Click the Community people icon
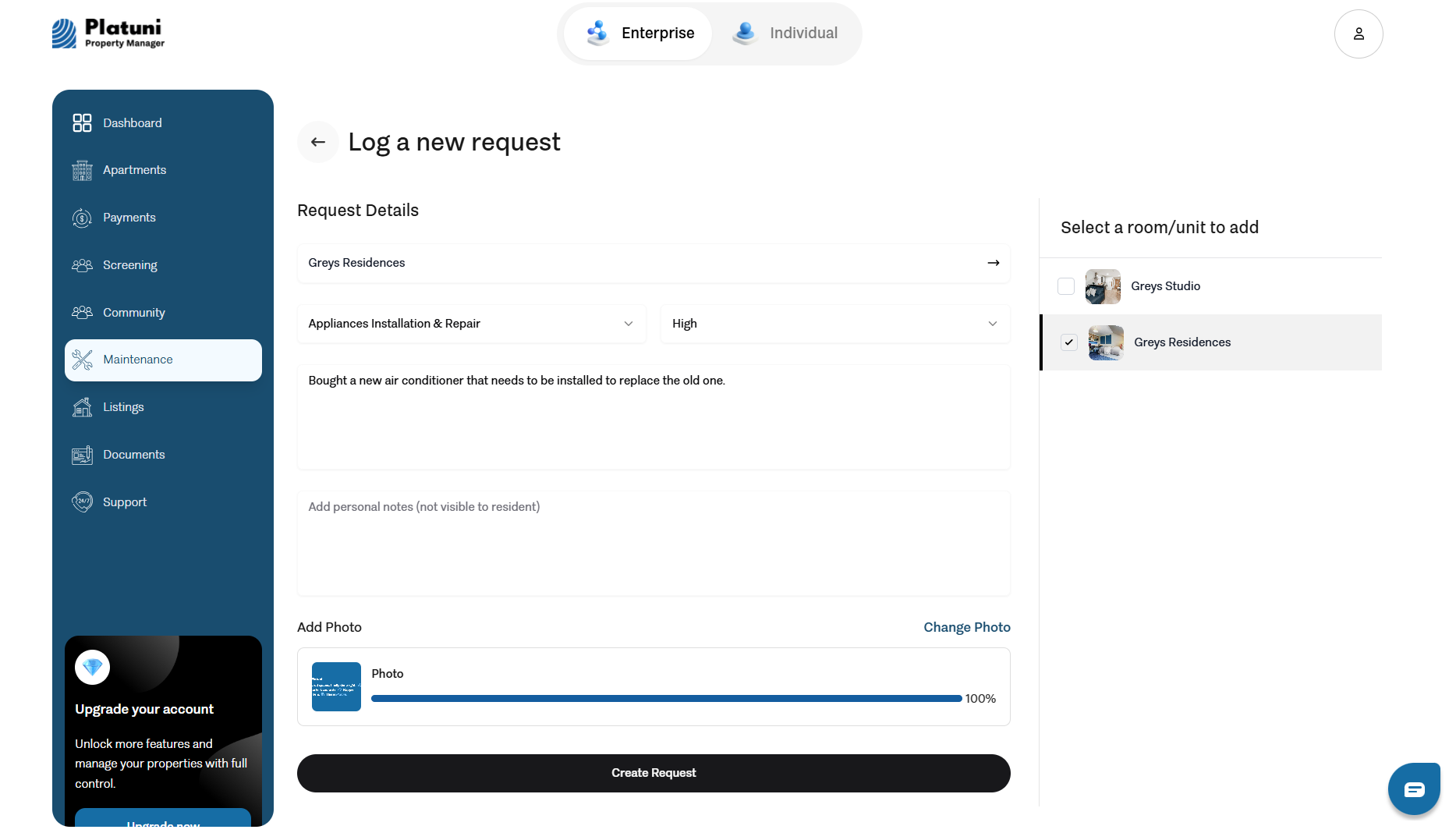Image resolution: width=1456 pixels, height=833 pixels. [82, 312]
